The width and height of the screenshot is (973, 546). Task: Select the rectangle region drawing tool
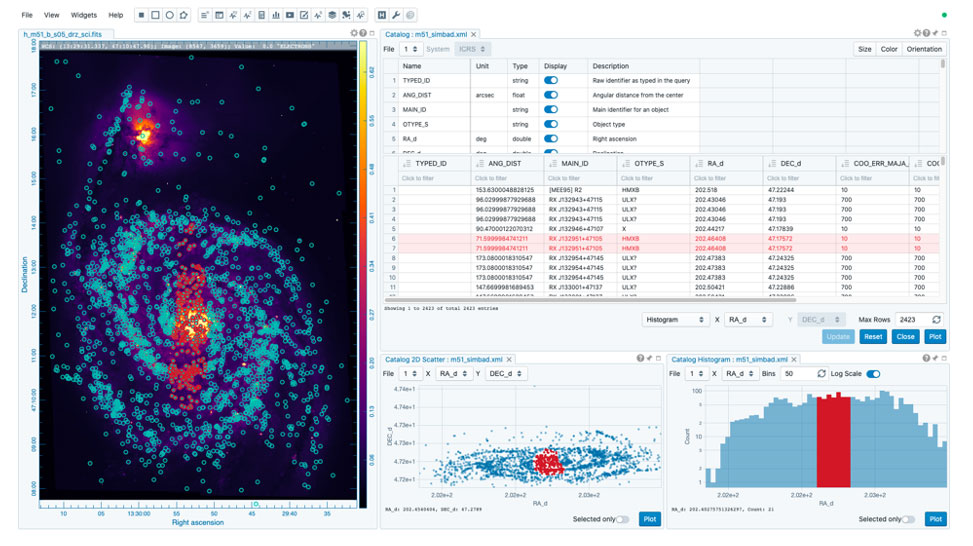point(155,15)
